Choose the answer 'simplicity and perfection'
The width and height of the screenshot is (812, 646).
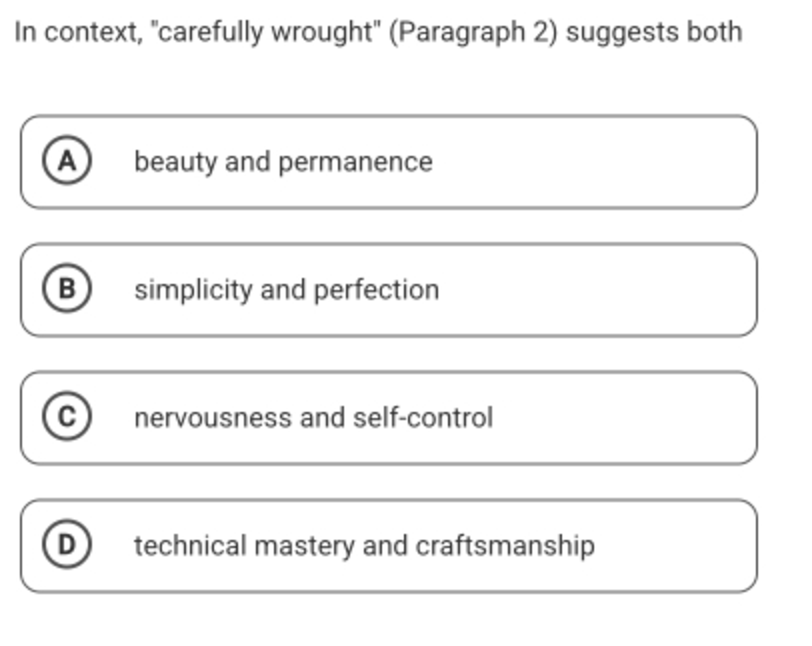286,290
